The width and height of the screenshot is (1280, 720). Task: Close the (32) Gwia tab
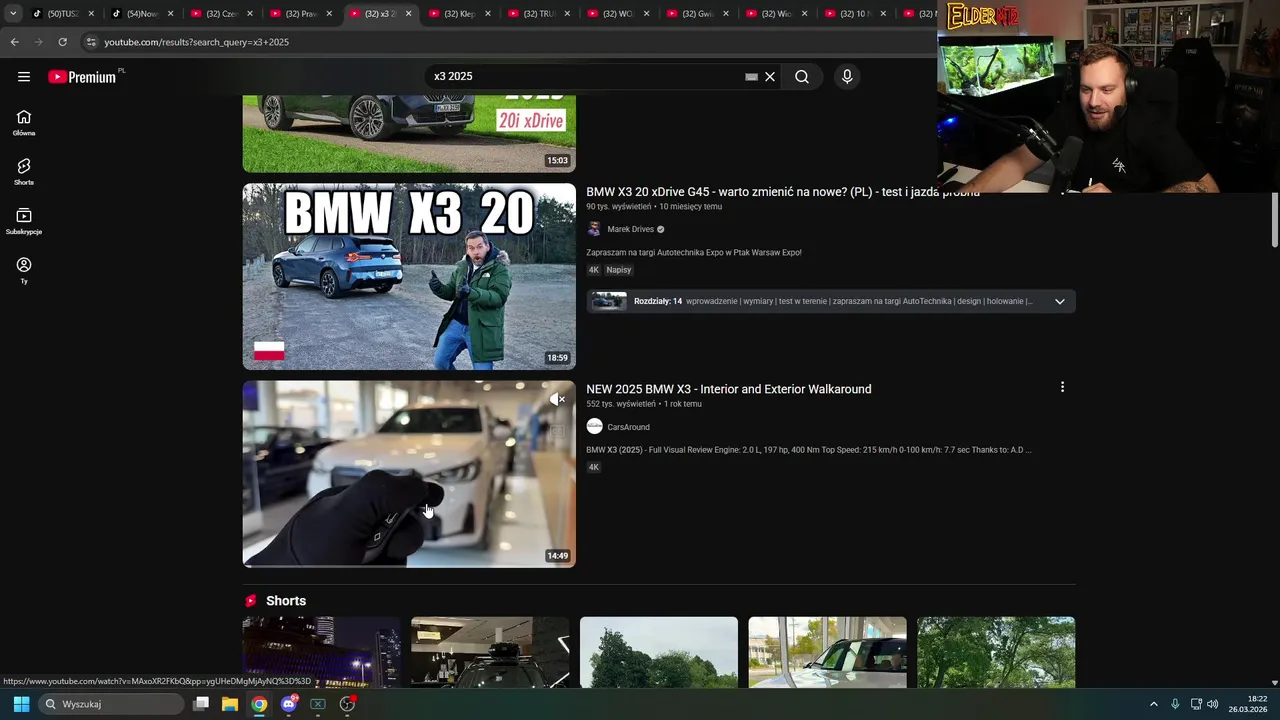726,14
